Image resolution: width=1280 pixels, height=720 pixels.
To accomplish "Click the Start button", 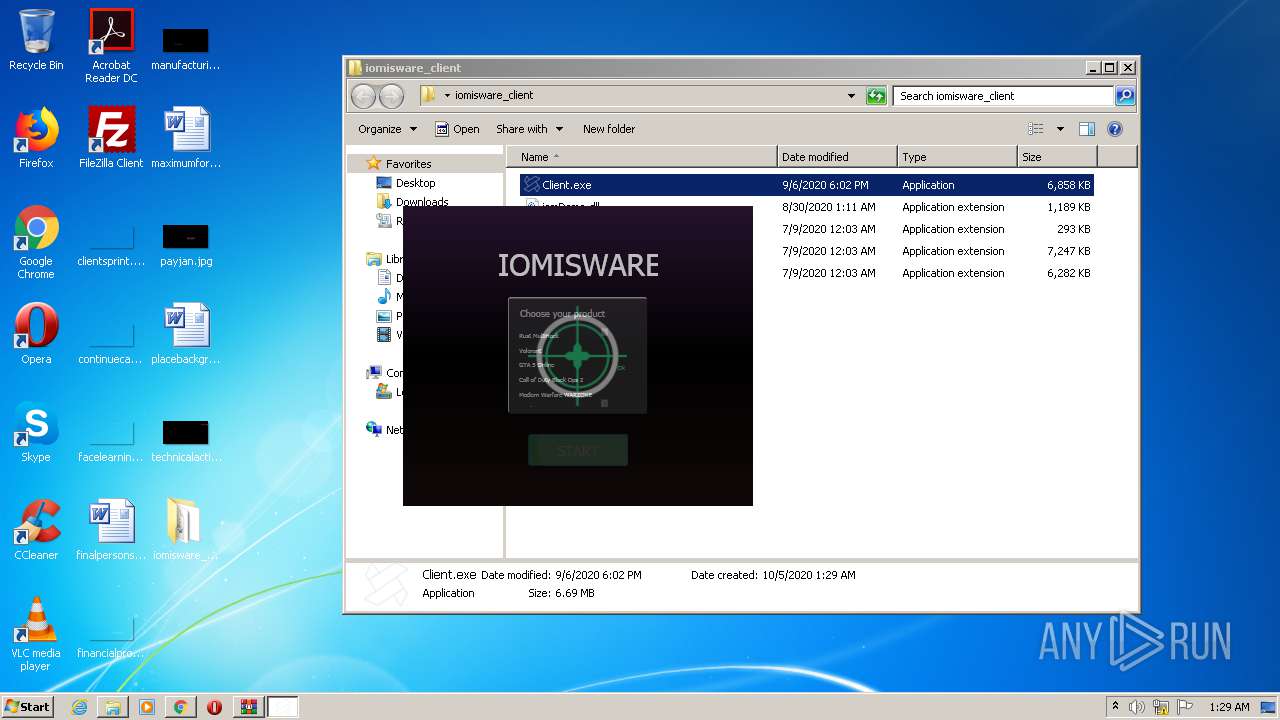I will click(x=27, y=706).
